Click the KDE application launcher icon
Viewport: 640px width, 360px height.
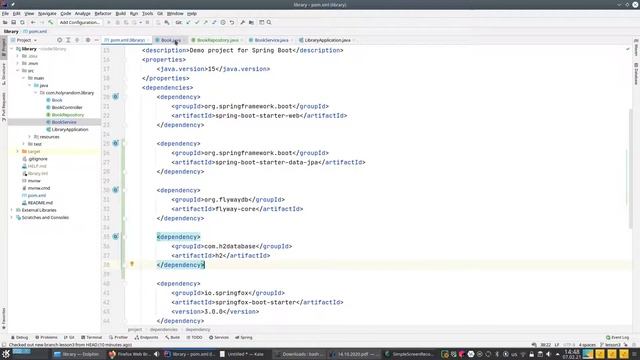(x=6, y=354)
